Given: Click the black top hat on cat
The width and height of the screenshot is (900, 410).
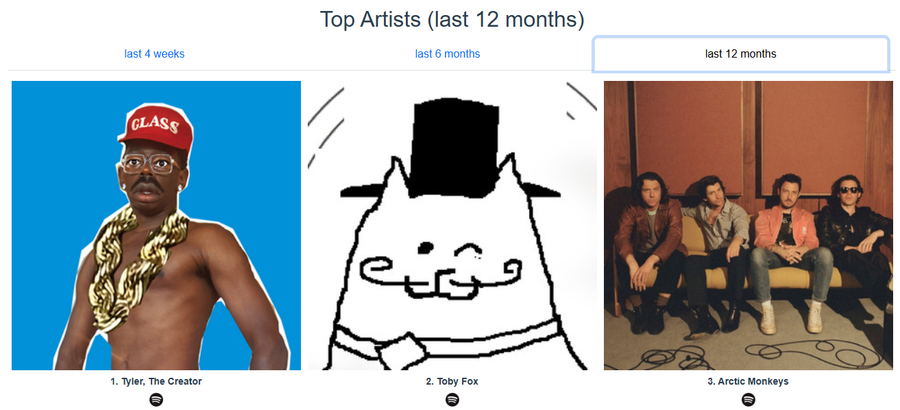Looking at the screenshot, I should coord(451,150).
